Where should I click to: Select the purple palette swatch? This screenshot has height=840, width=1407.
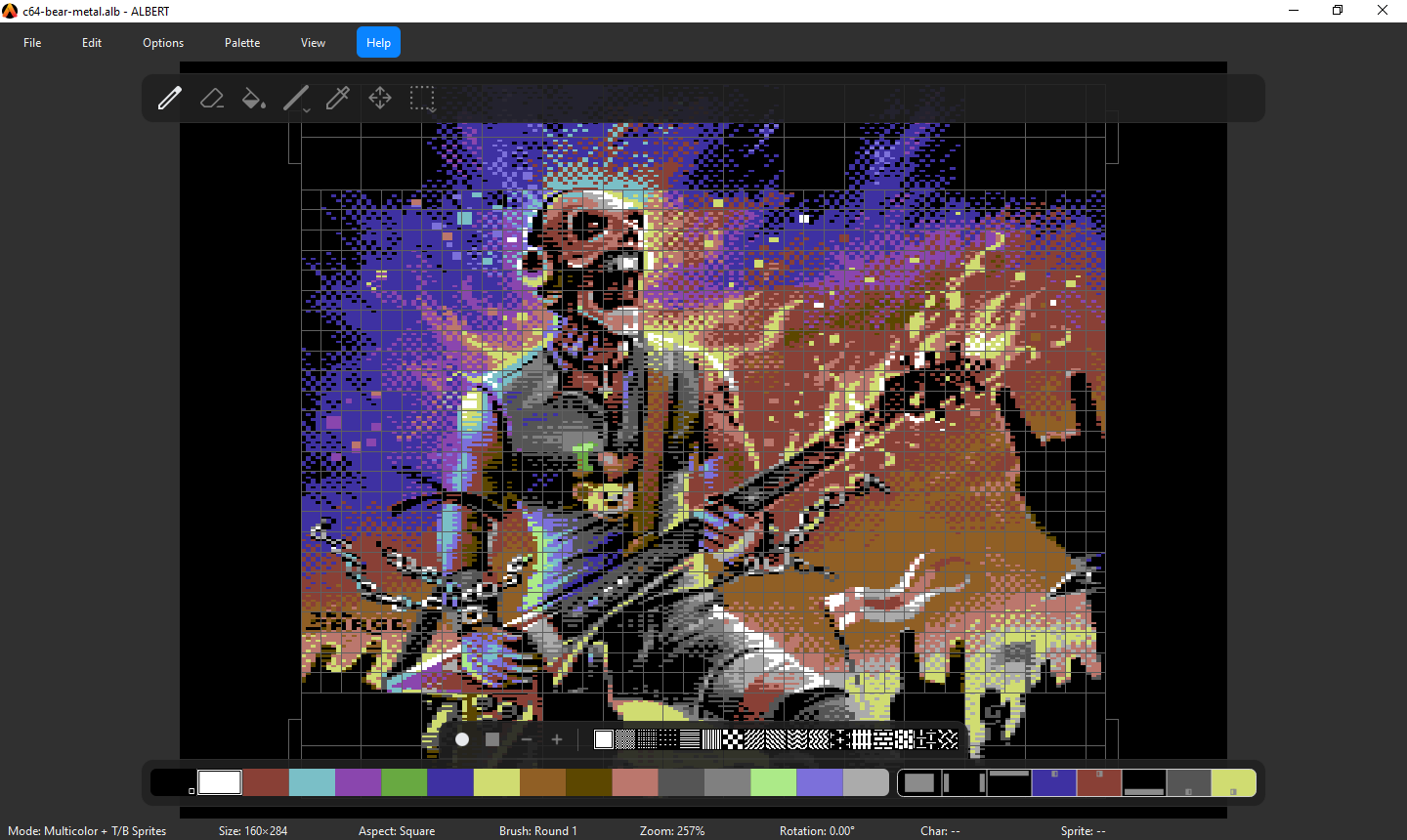point(359,782)
